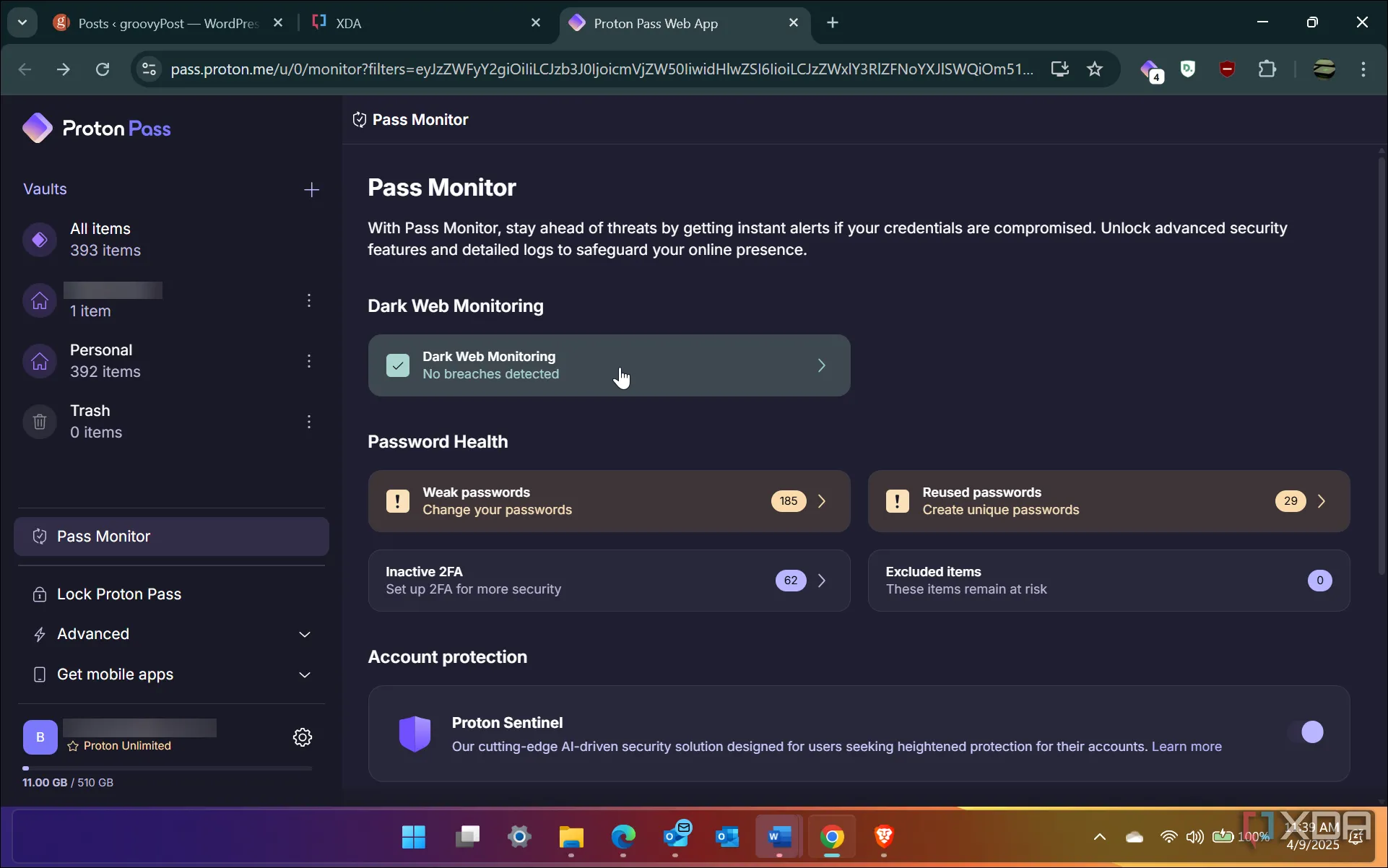
Task: Lock Proton Pass
Action: [171, 594]
